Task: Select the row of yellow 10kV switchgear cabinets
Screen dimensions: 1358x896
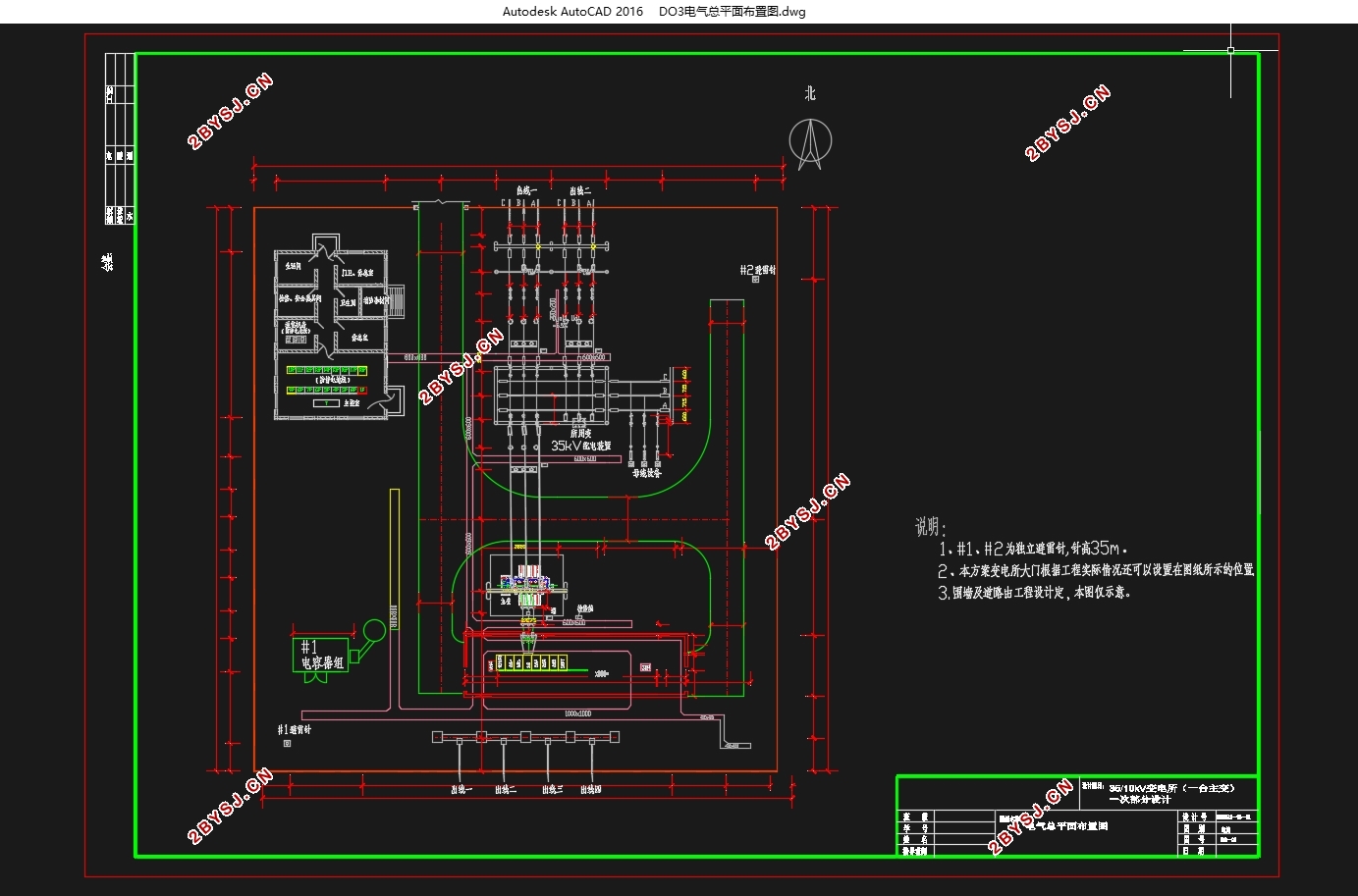Action: tap(530, 663)
